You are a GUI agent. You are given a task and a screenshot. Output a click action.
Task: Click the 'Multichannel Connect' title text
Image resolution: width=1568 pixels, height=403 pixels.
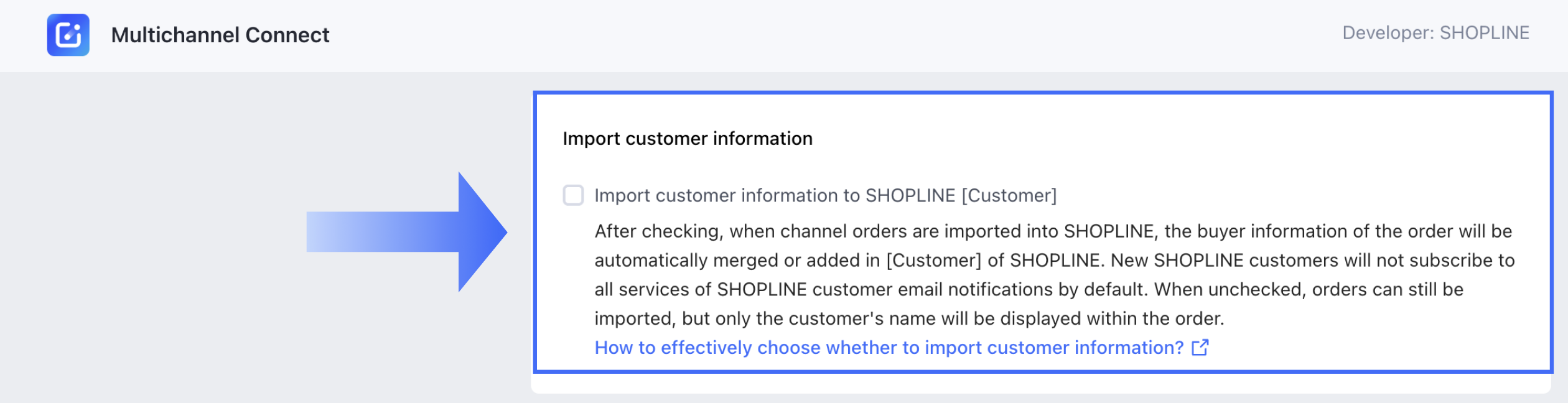[220, 35]
